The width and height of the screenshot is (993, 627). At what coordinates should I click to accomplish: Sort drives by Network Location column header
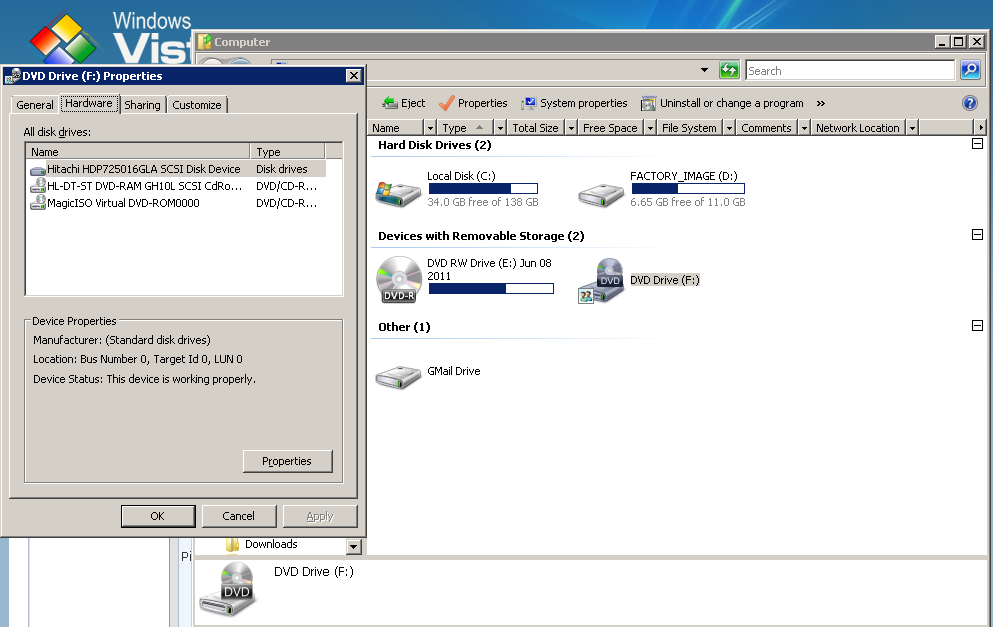coord(858,128)
